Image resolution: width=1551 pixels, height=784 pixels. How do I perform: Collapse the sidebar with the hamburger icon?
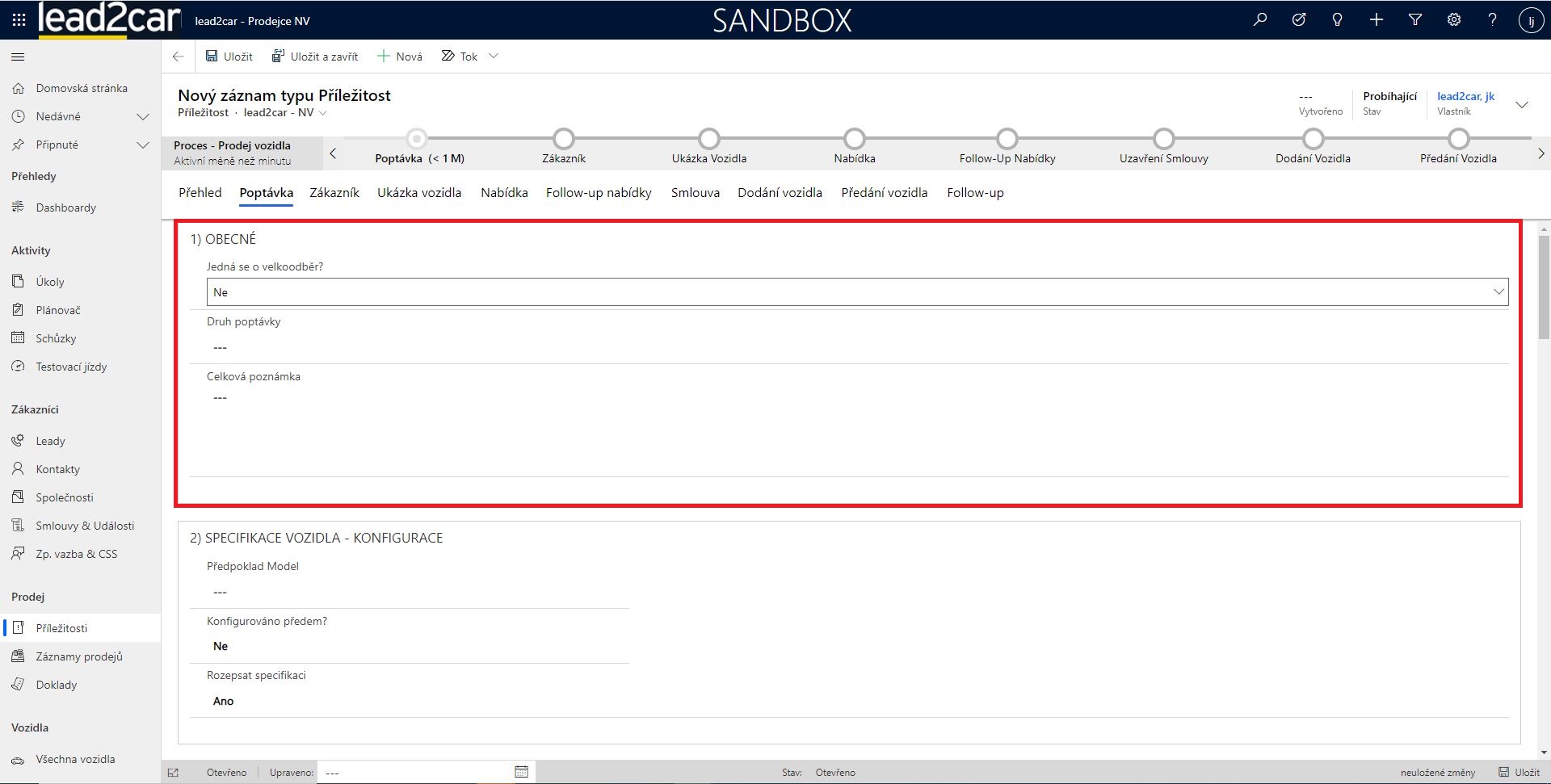pyautogui.click(x=18, y=57)
